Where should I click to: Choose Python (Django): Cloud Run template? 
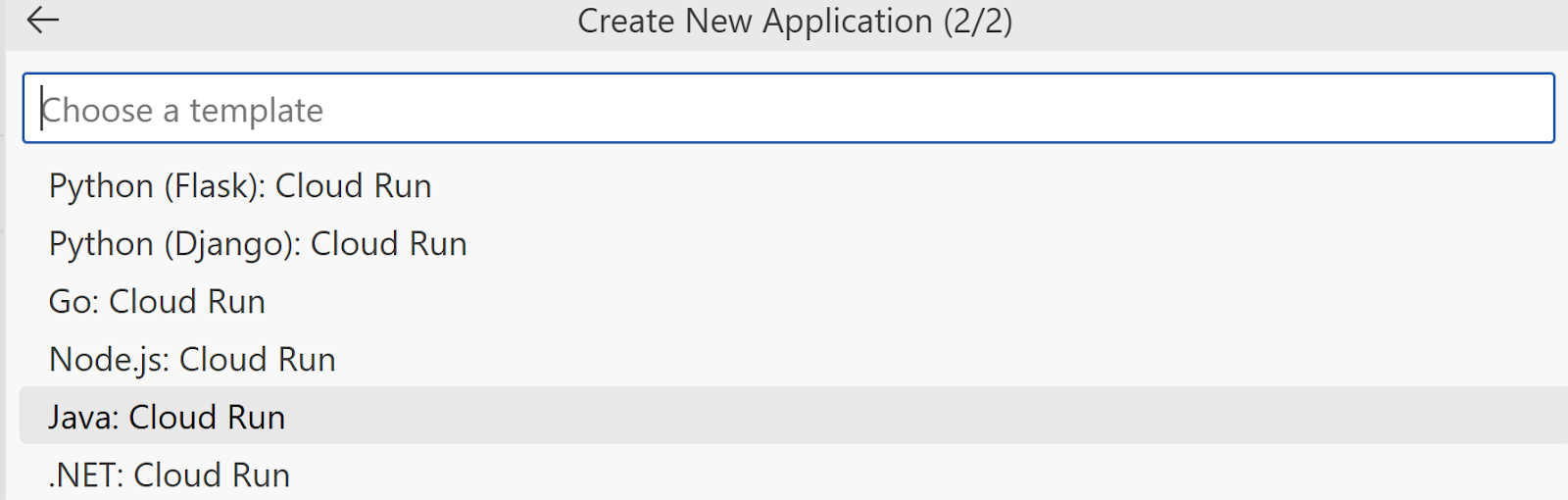[x=258, y=244]
